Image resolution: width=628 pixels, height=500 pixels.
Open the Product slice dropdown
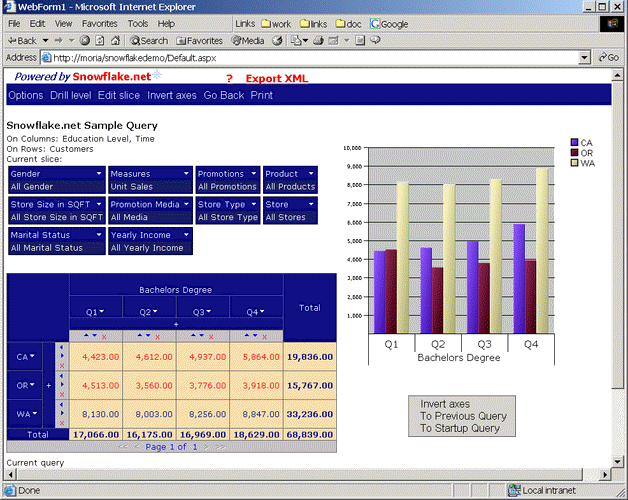tap(311, 173)
